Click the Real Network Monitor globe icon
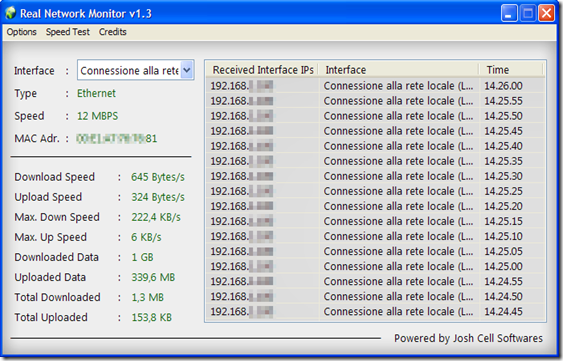 point(10,13)
